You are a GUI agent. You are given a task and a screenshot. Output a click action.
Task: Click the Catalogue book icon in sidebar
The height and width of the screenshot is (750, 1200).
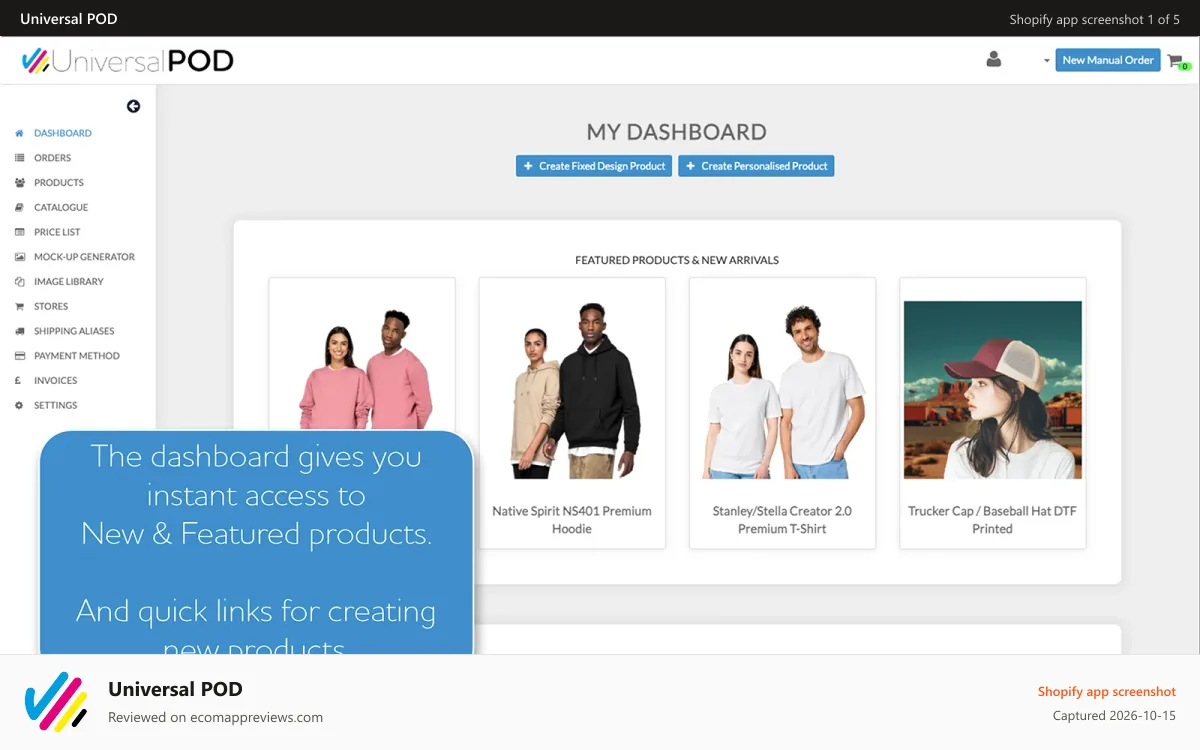click(x=19, y=207)
